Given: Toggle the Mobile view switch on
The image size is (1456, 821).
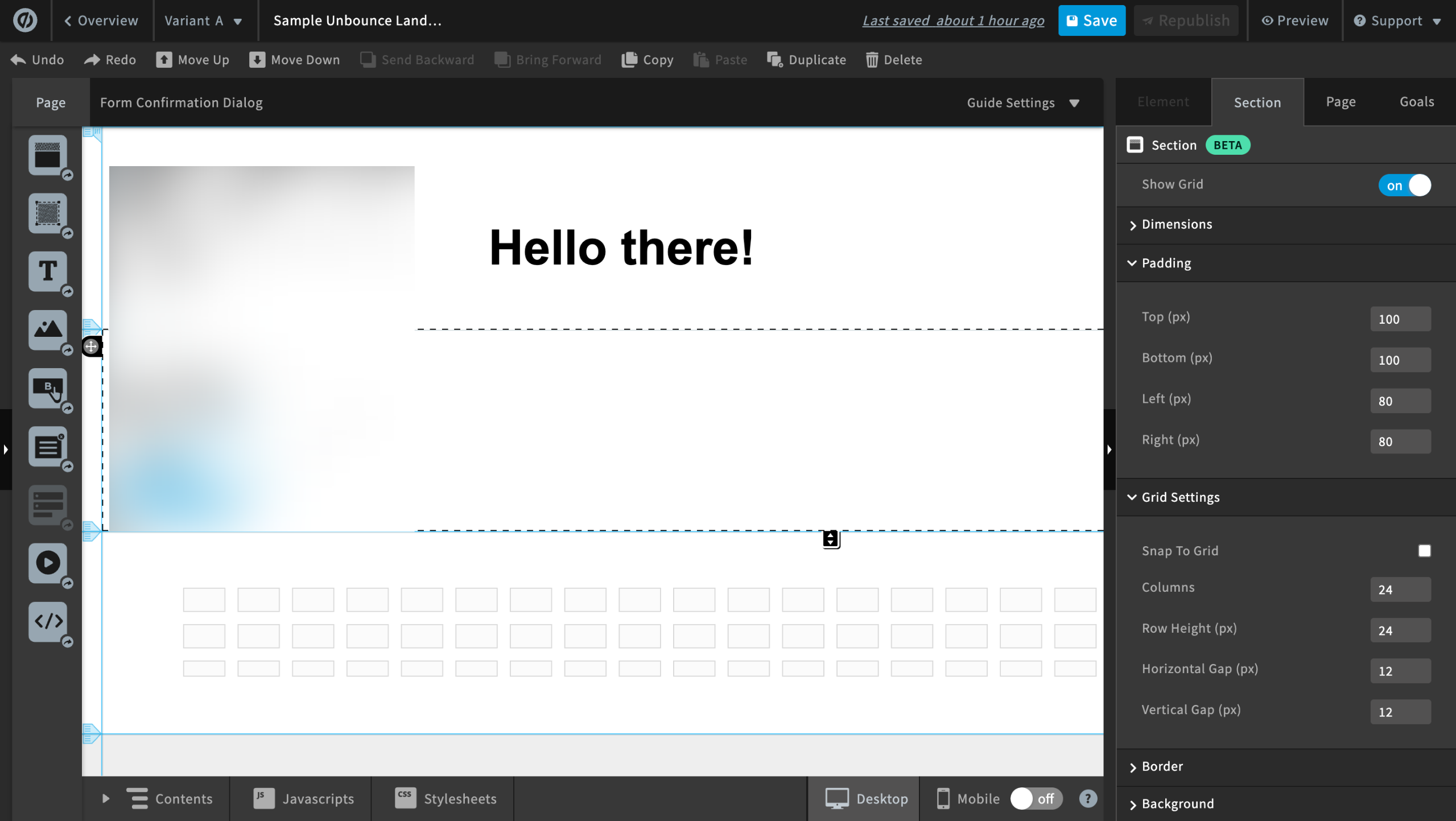Looking at the screenshot, I should [1036, 799].
